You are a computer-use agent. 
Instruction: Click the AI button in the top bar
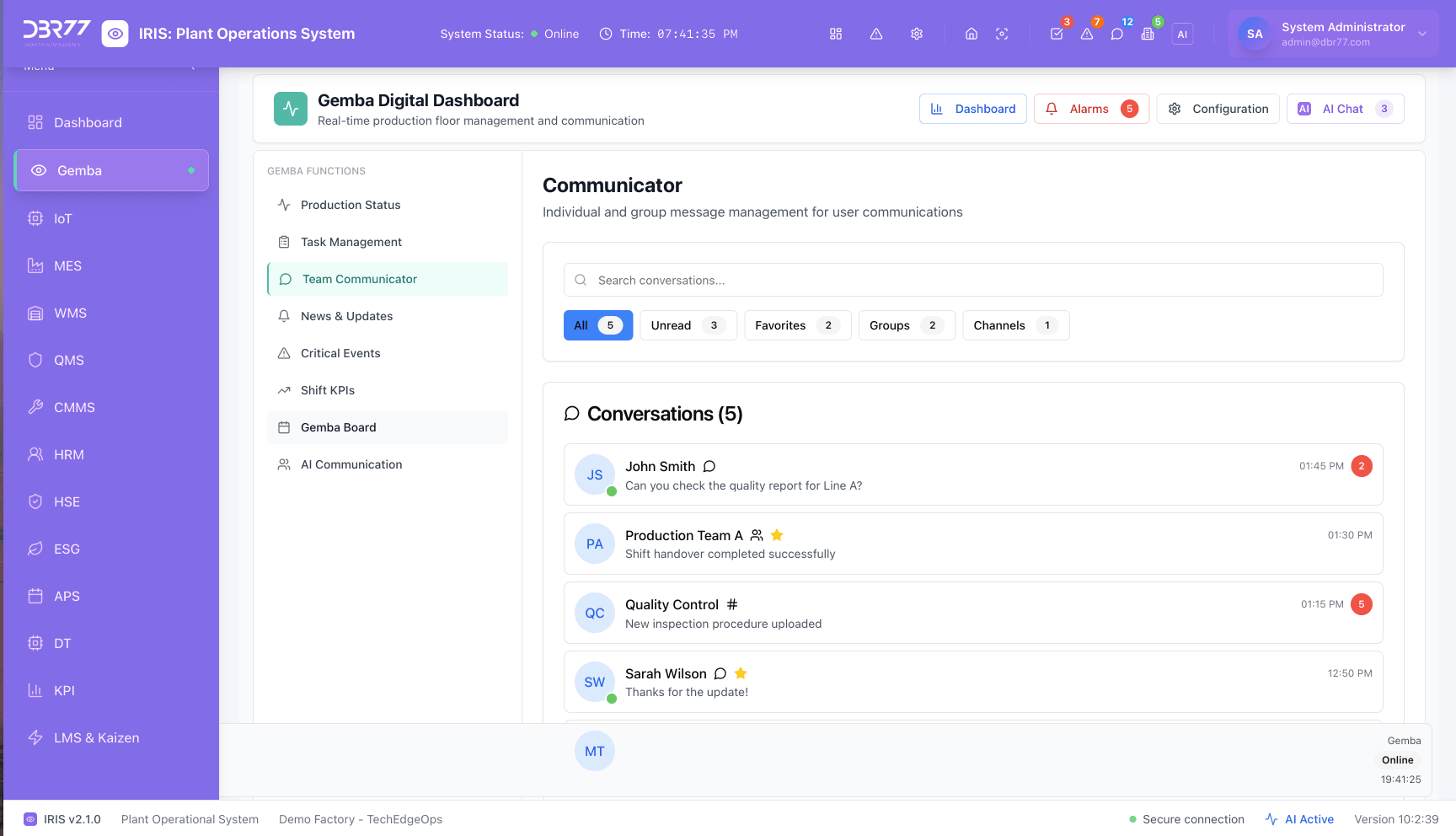(1182, 34)
